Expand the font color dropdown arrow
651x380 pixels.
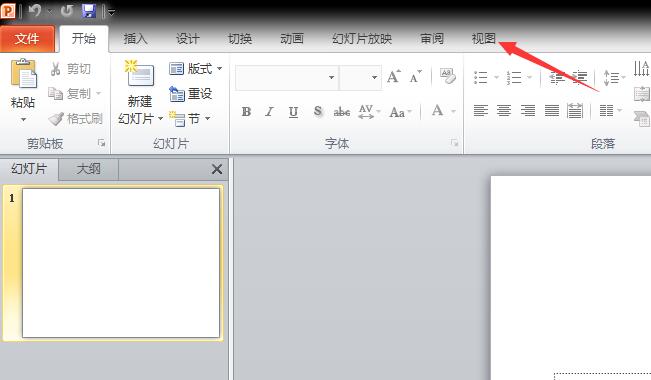pyautogui.click(x=453, y=111)
